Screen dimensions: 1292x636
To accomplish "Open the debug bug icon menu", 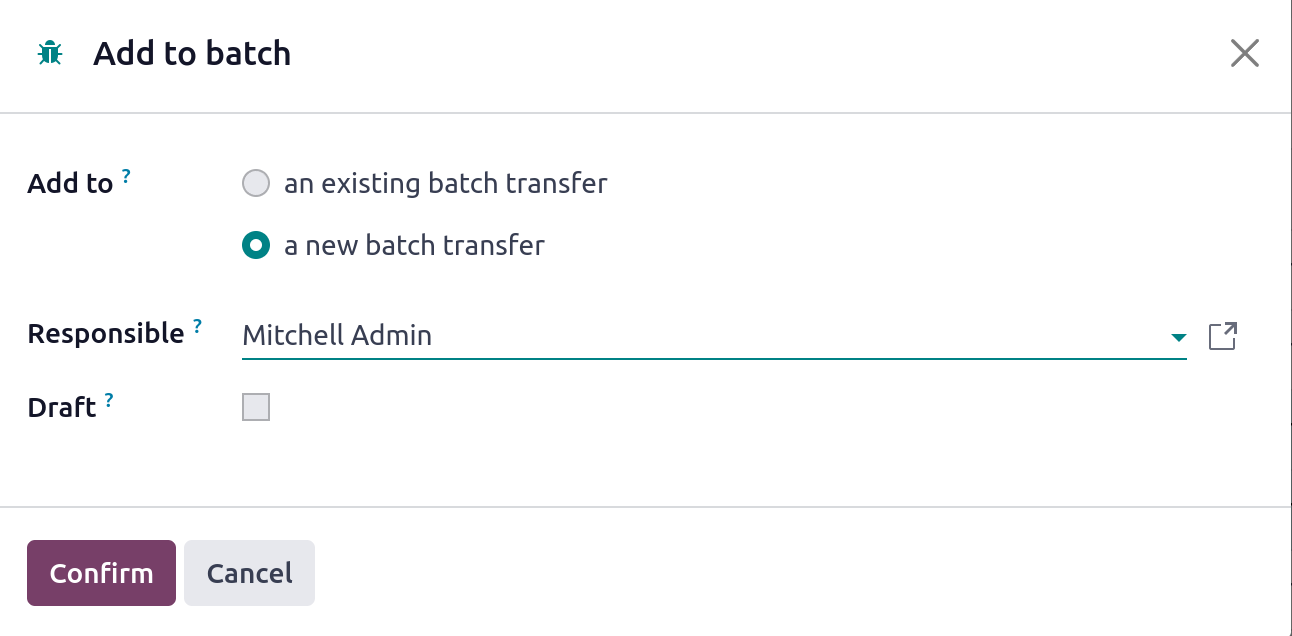I will (49, 53).
